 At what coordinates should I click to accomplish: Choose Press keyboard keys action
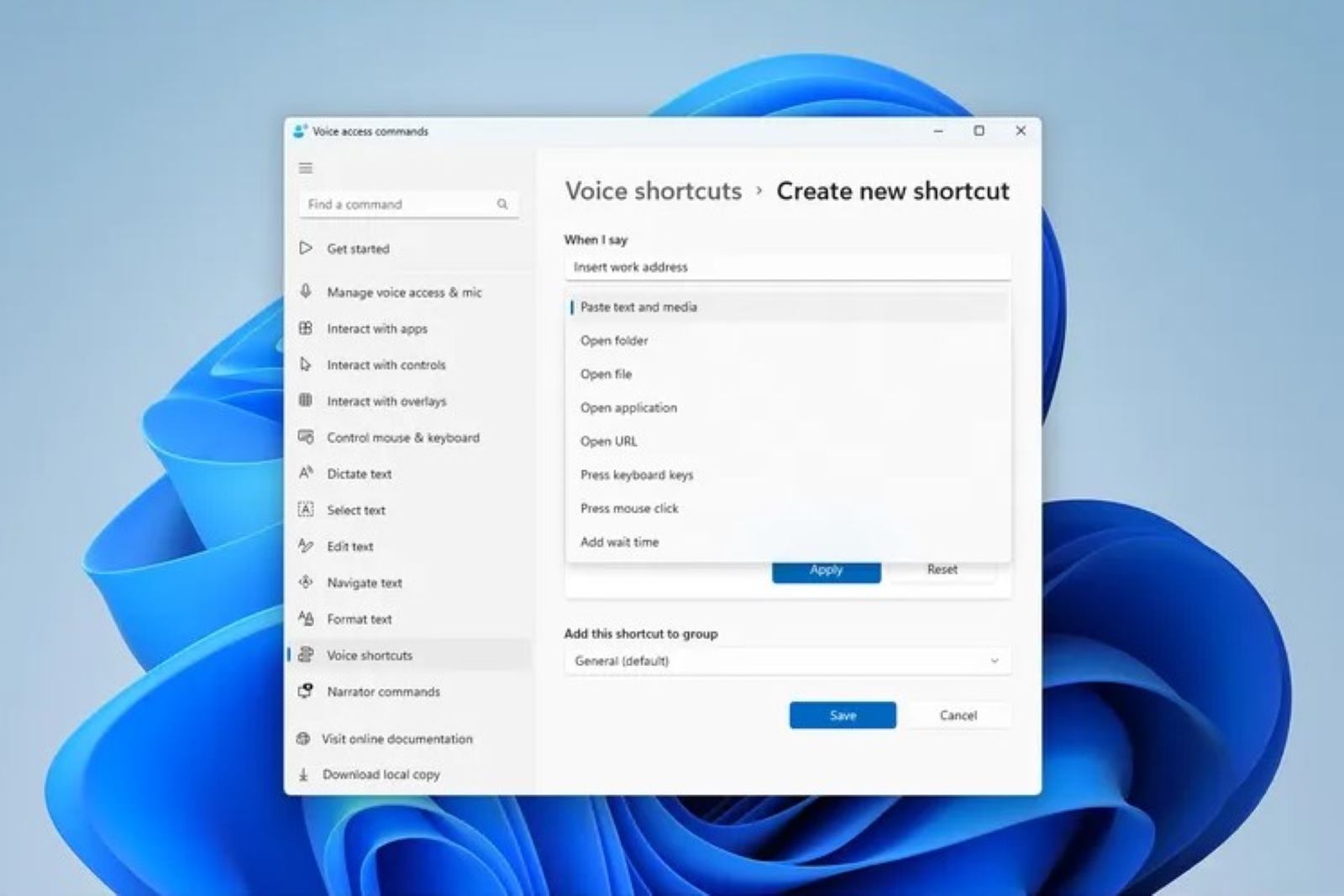coord(788,474)
